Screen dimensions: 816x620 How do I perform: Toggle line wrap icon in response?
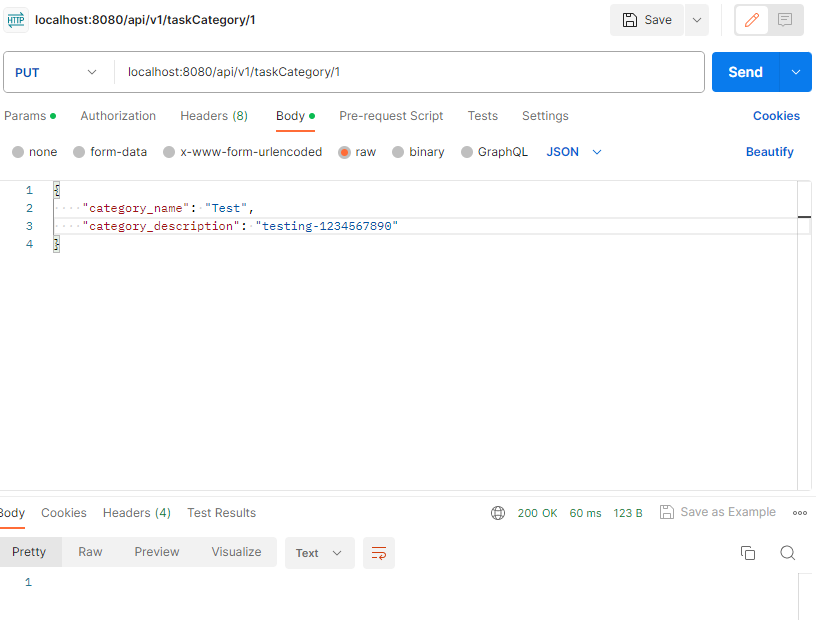pyautogui.click(x=379, y=553)
